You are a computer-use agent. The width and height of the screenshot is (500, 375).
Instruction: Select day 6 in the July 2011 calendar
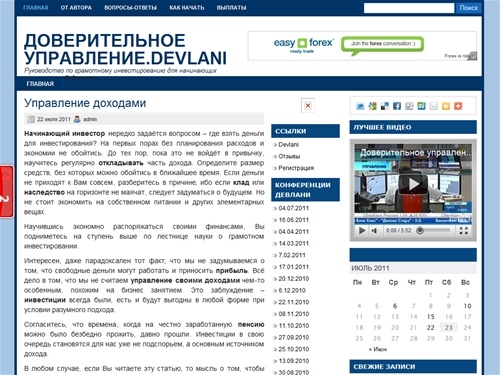tap(395, 306)
